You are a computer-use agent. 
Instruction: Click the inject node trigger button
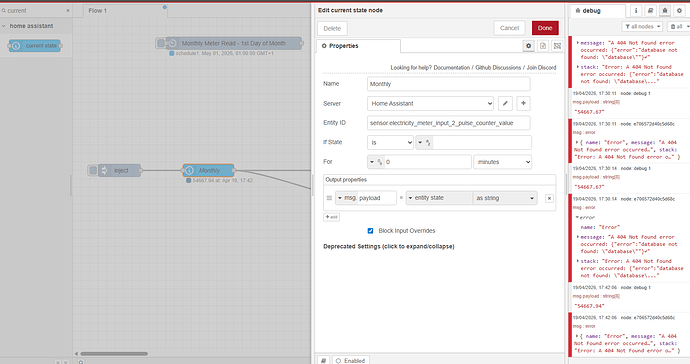93,170
